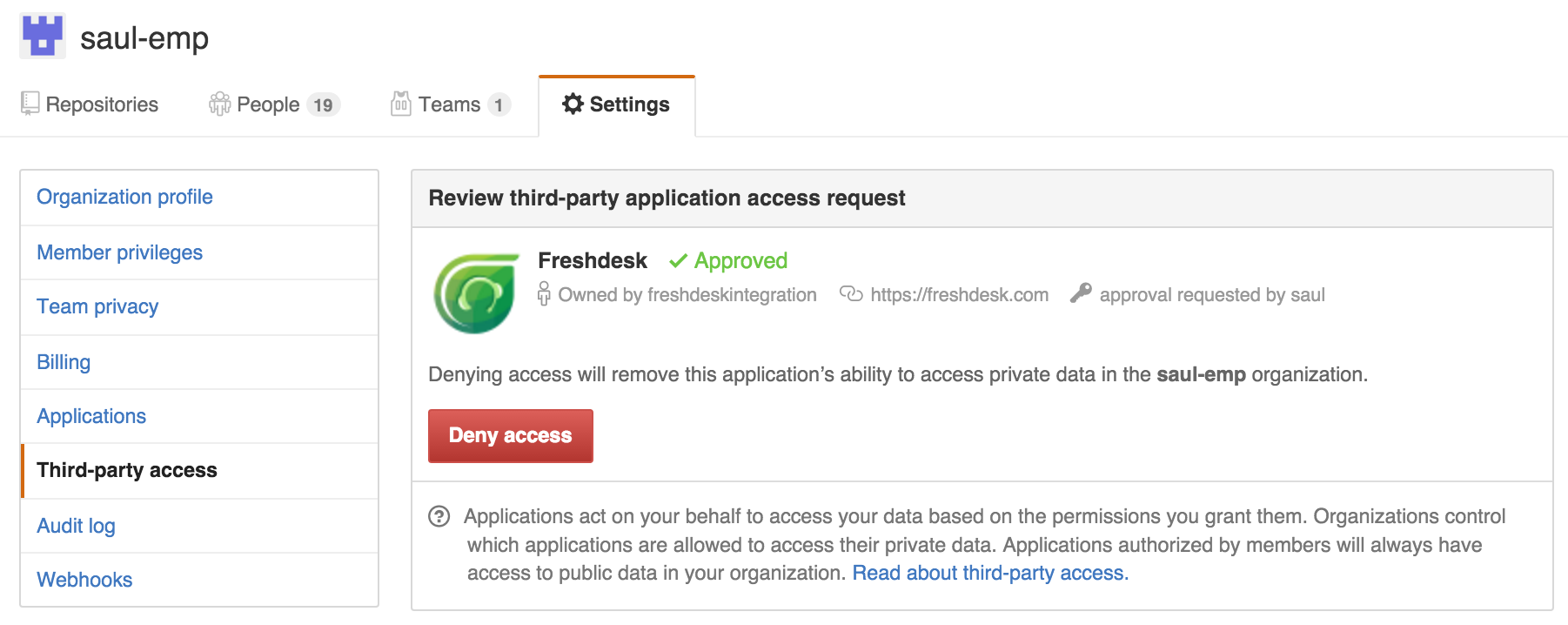
Task: Click the link chain icon
Action: click(x=851, y=294)
